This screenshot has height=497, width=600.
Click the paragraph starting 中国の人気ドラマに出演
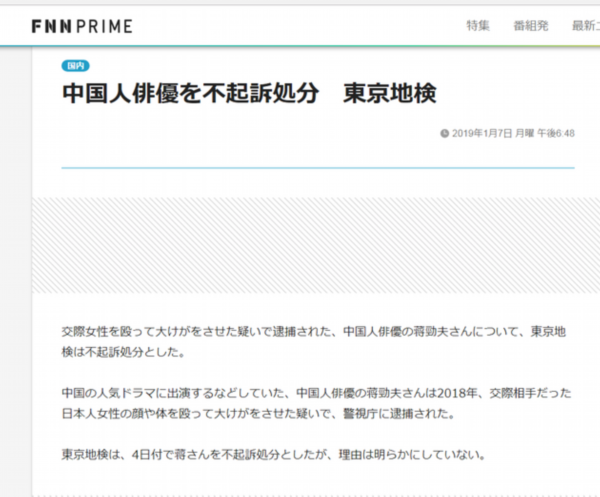click(316, 403)
